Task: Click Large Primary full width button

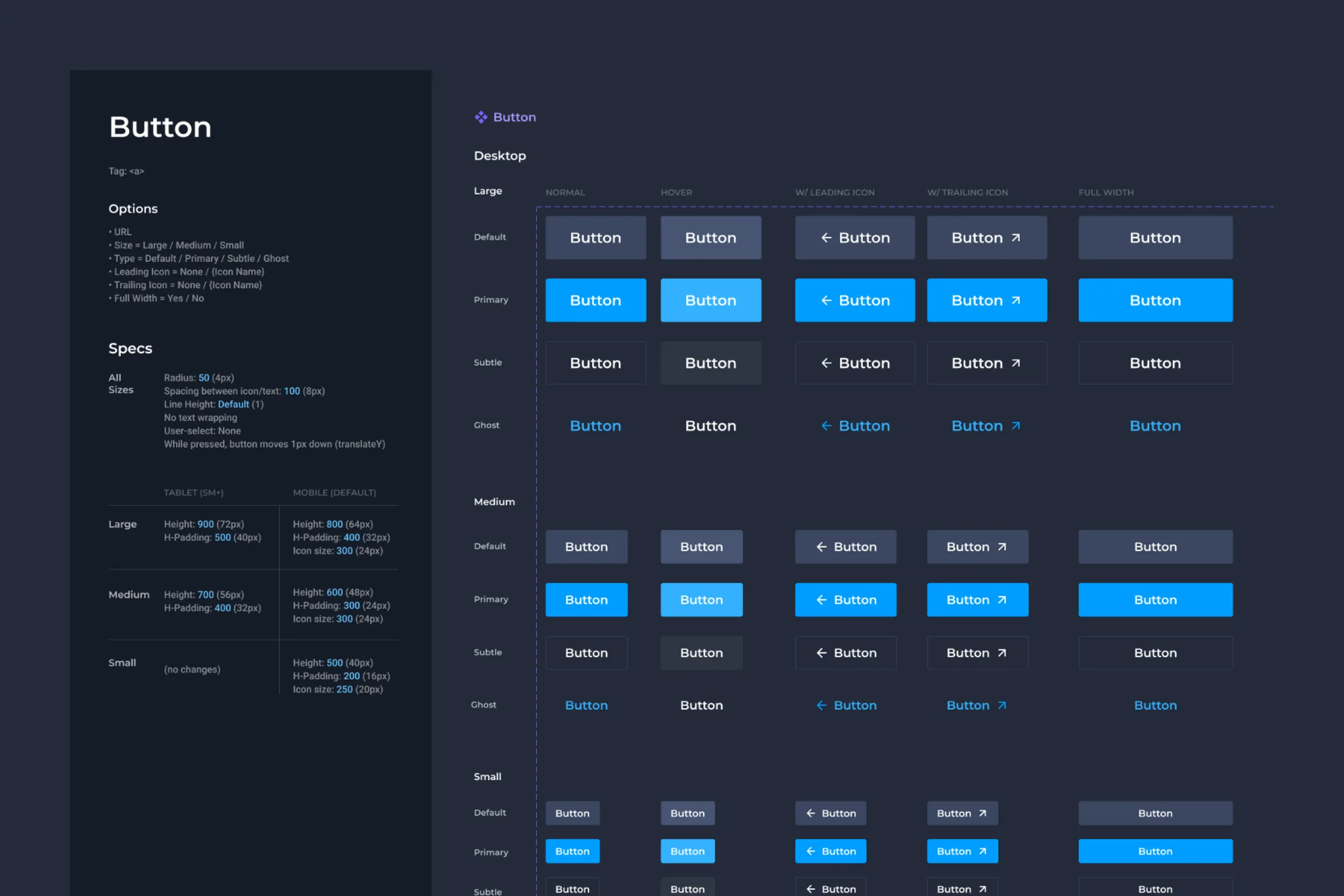Action: (x=1155, y=300)
